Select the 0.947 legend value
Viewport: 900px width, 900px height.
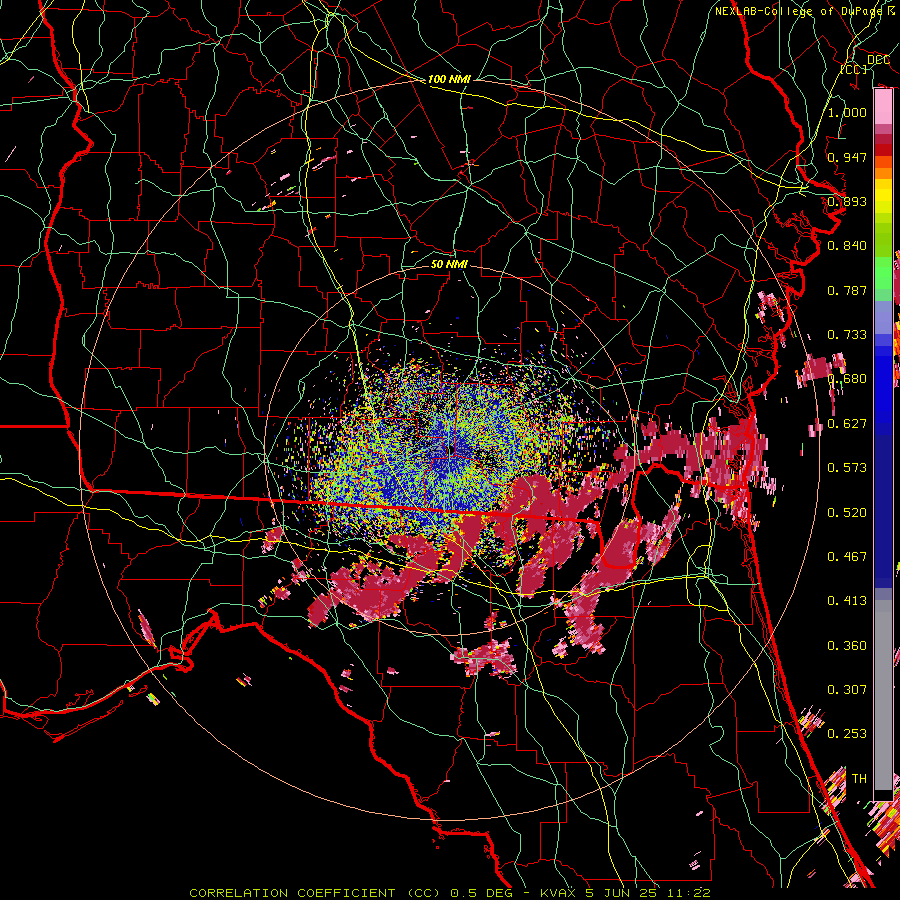847,157
